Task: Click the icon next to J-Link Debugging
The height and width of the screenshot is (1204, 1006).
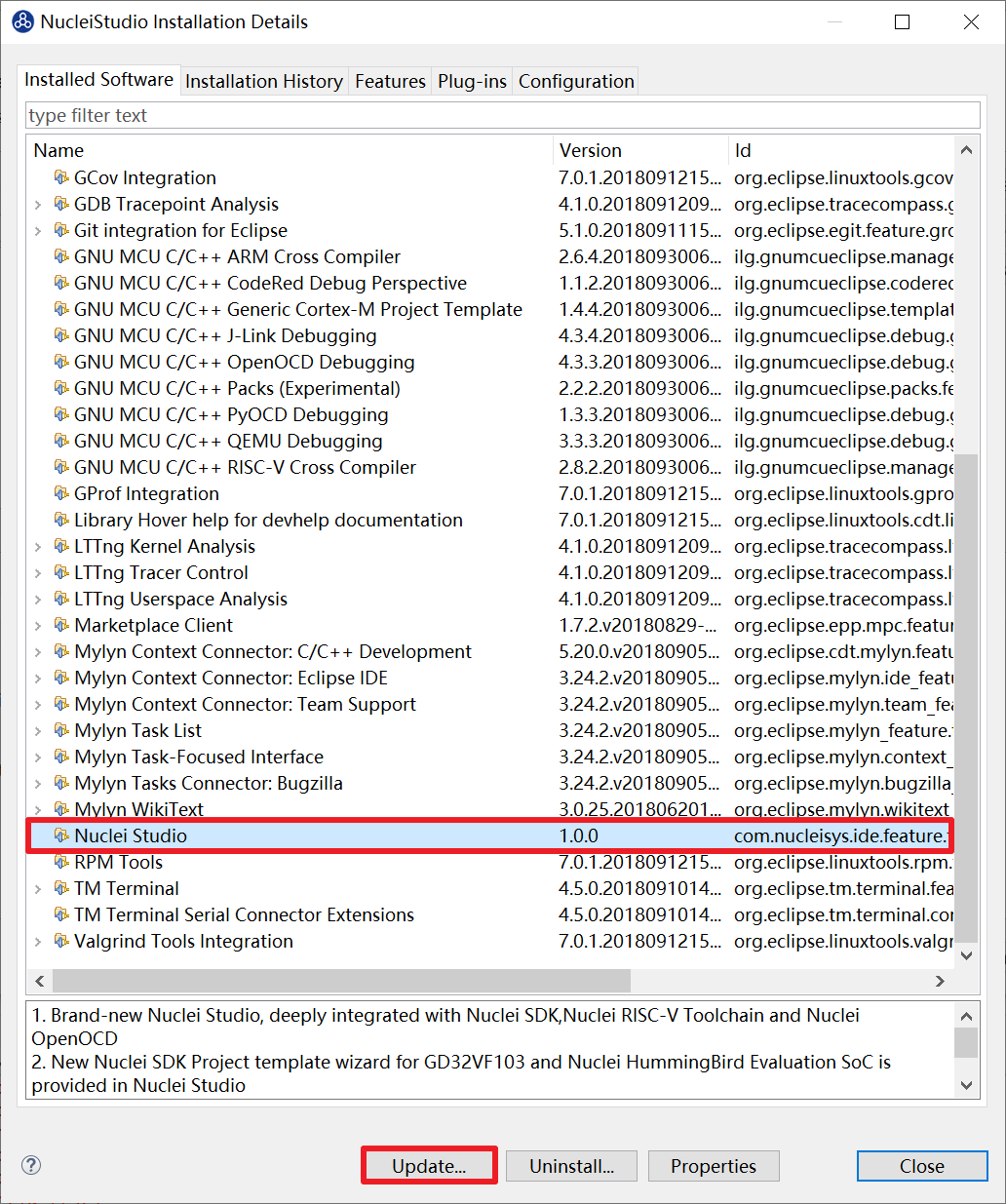Action: pyautogui.click(x=61, y=335)
